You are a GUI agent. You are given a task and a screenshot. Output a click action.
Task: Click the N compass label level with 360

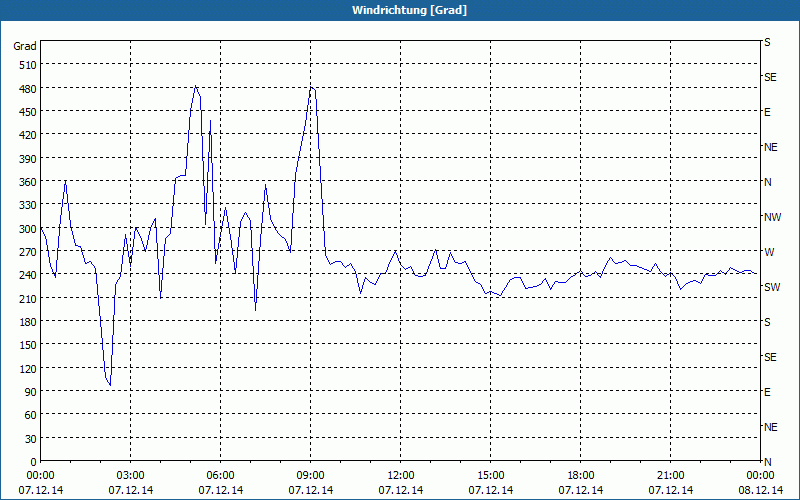[768, 182]
